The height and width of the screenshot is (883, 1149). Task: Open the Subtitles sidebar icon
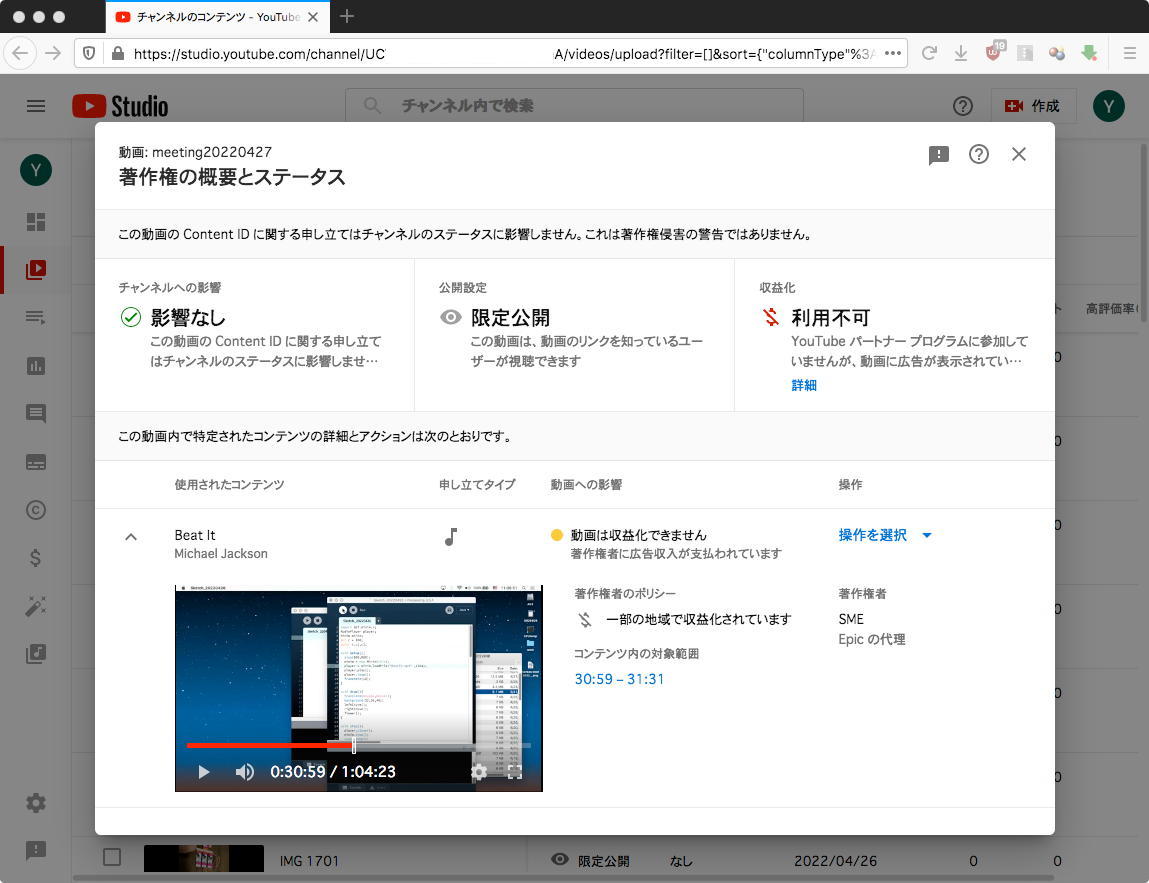coord(36,462)
